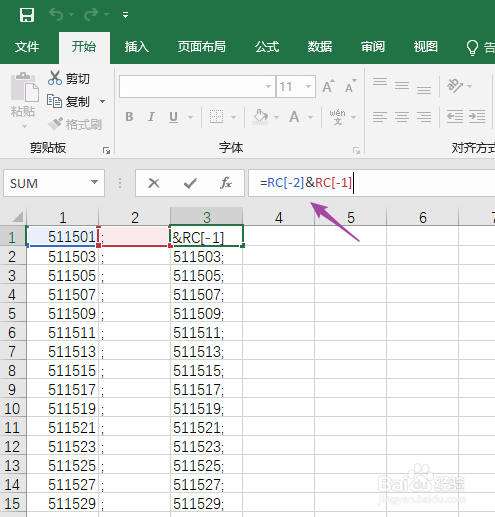Click the Save icon in quick access toolbar
The height and width of the screenshot is (517, 495).
tap(27, 15)
